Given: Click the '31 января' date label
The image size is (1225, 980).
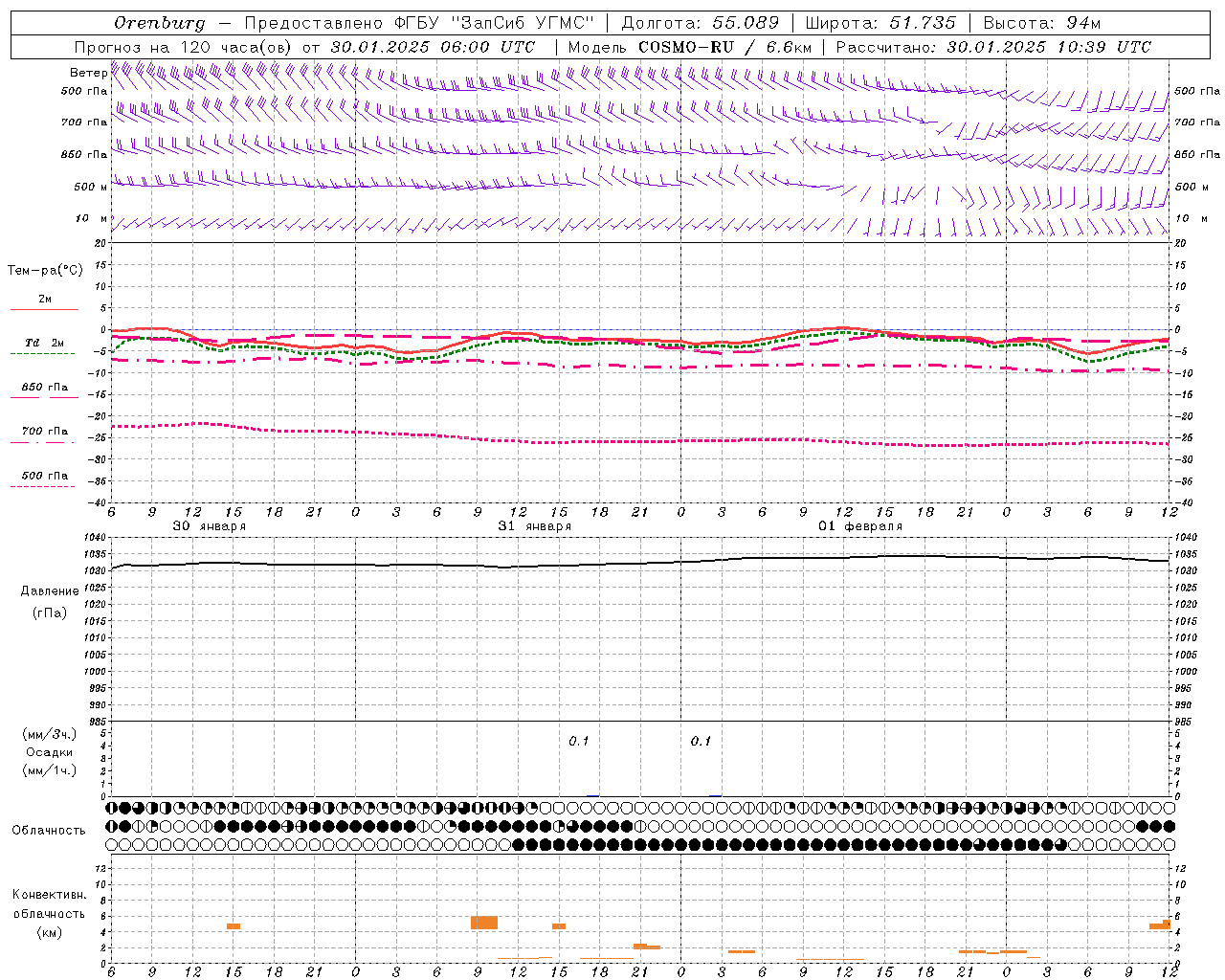Looking at the screenshot, I should (x=534, y=526).
